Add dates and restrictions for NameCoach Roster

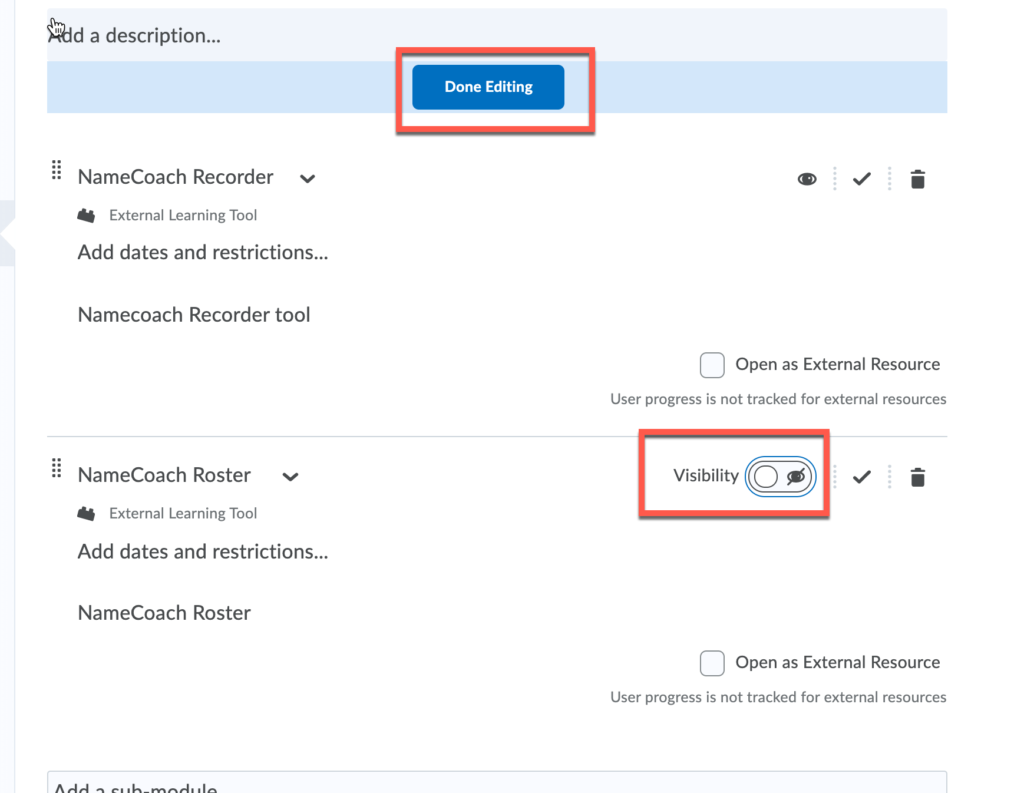point(202,551)
